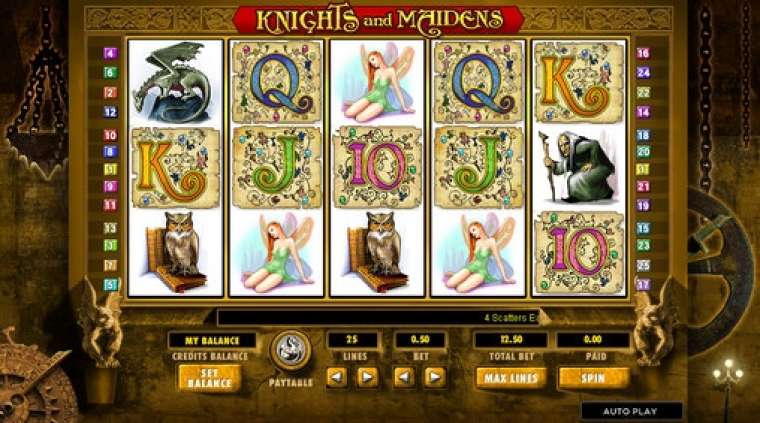The image size is (760, 423).
Task: Choose payline marker 24 on the right
Action: point(643,73)
